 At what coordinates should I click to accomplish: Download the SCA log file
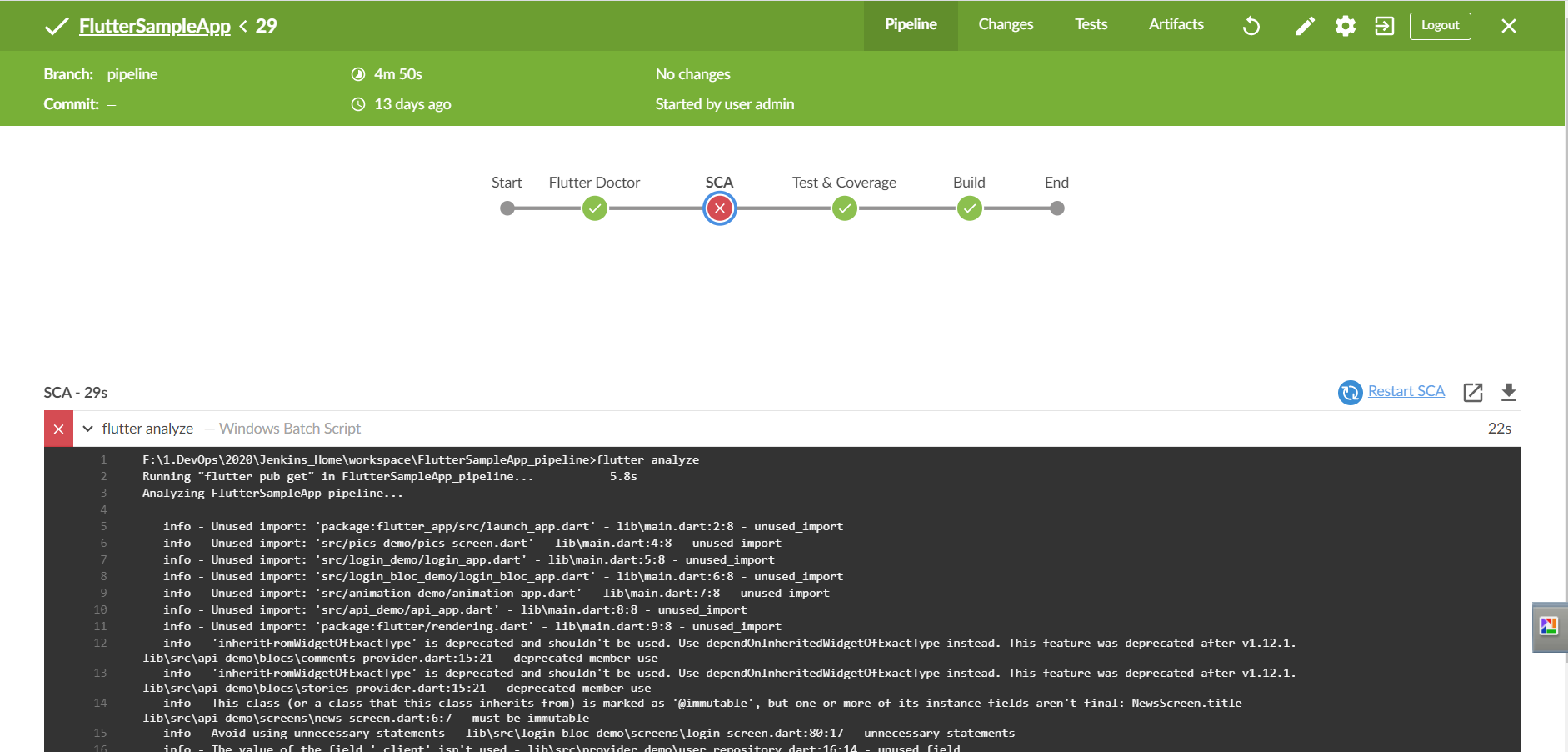[x=1508, y=392]
